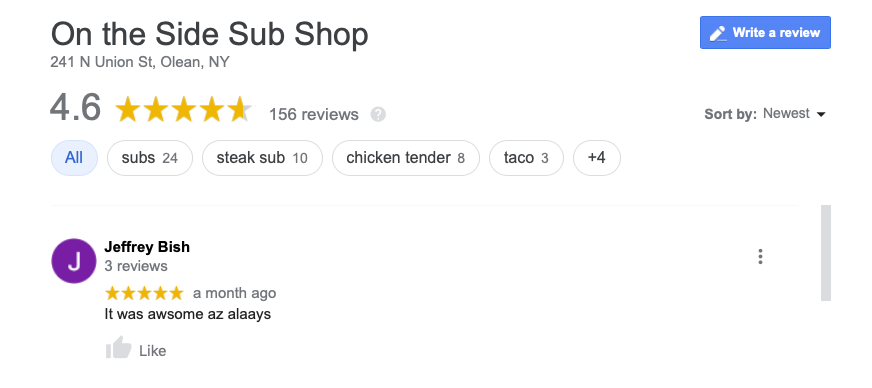Viewport: 872px width, 388px height.
Task: Expand more filters with the +4 chip
Action: tap(597, 158)
